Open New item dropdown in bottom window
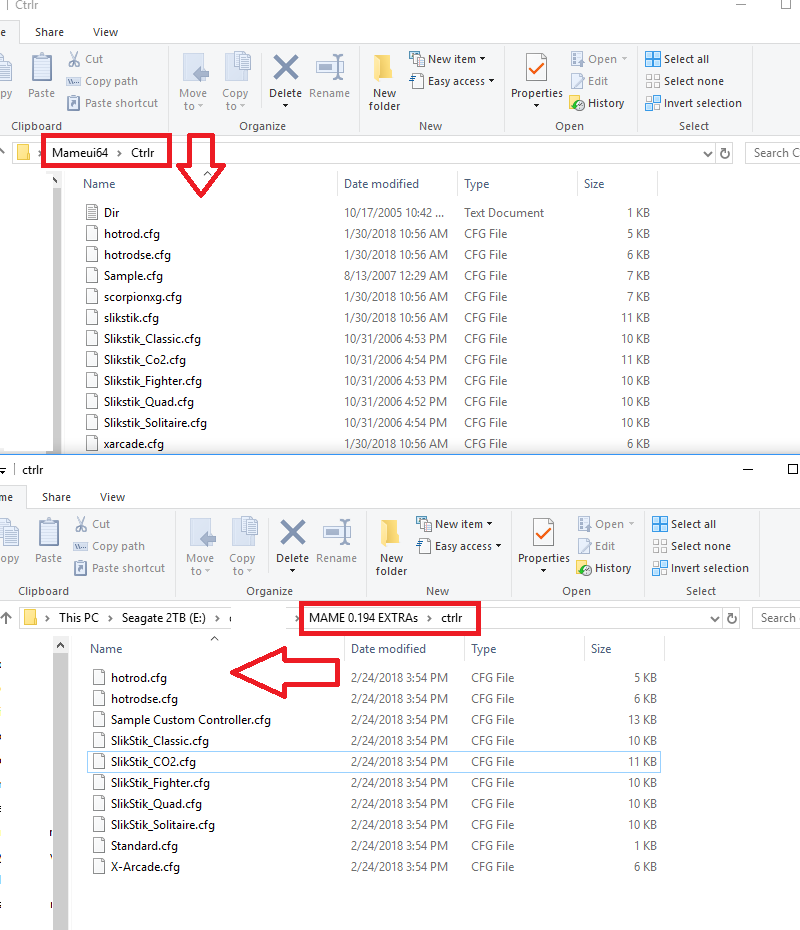800x930 pixels. pyautogui.click(x=454, y=524)
